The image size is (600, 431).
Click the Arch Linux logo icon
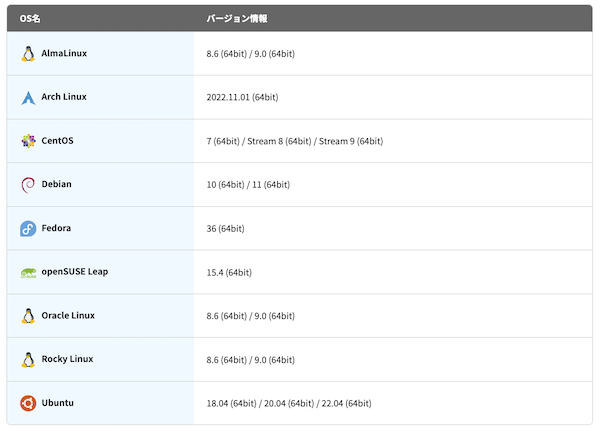tap(28, 98)
